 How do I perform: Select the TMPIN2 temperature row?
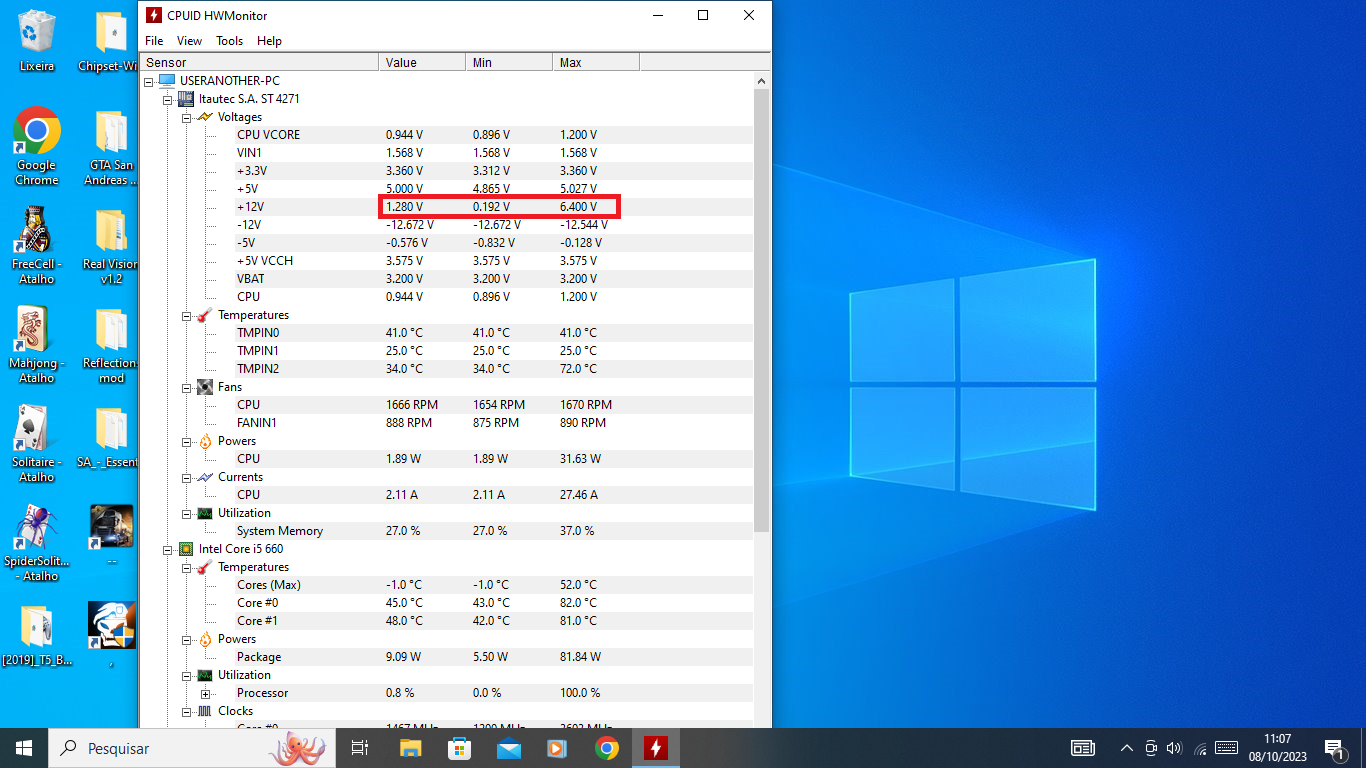[x=492, y=369]
